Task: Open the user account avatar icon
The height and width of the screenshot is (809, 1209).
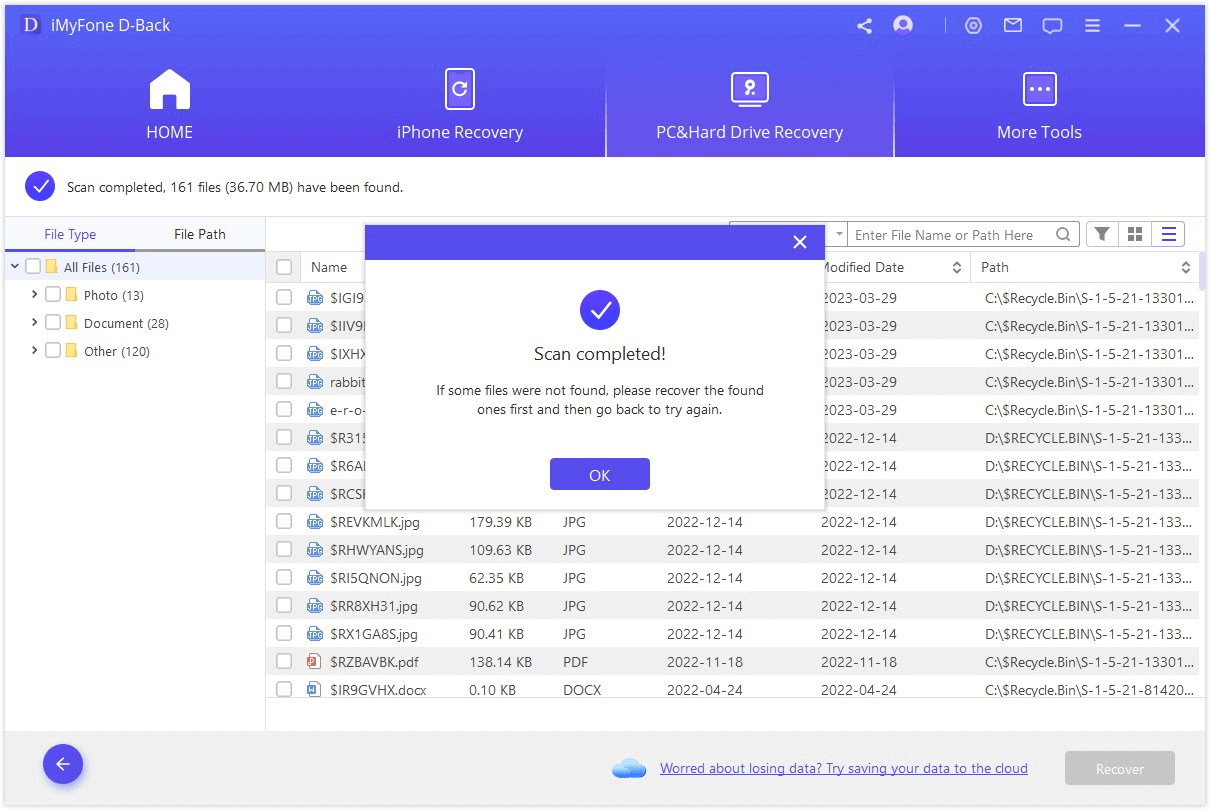Action: 903,25
